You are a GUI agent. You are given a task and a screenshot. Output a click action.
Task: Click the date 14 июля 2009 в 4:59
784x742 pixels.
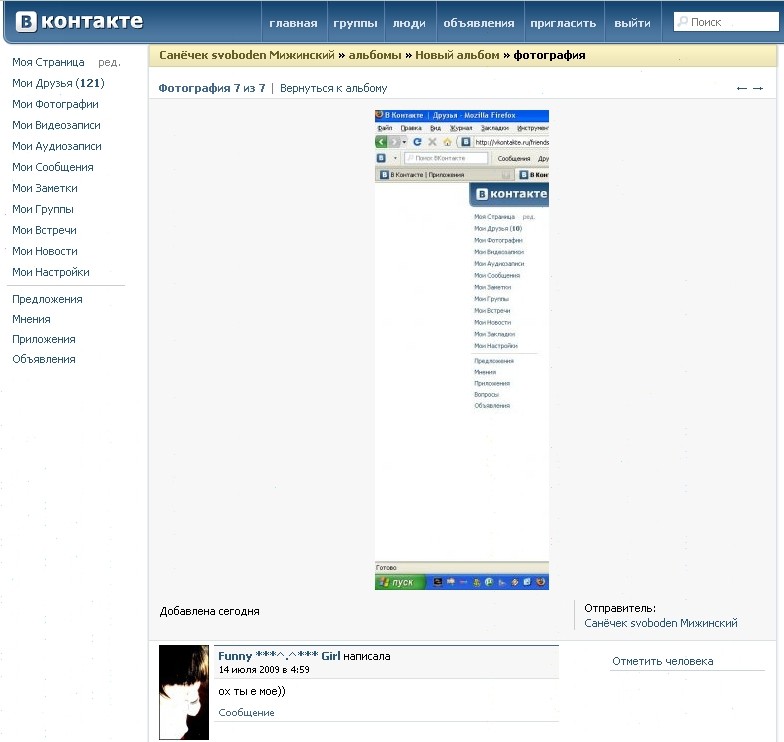click(x=264, y=670)
